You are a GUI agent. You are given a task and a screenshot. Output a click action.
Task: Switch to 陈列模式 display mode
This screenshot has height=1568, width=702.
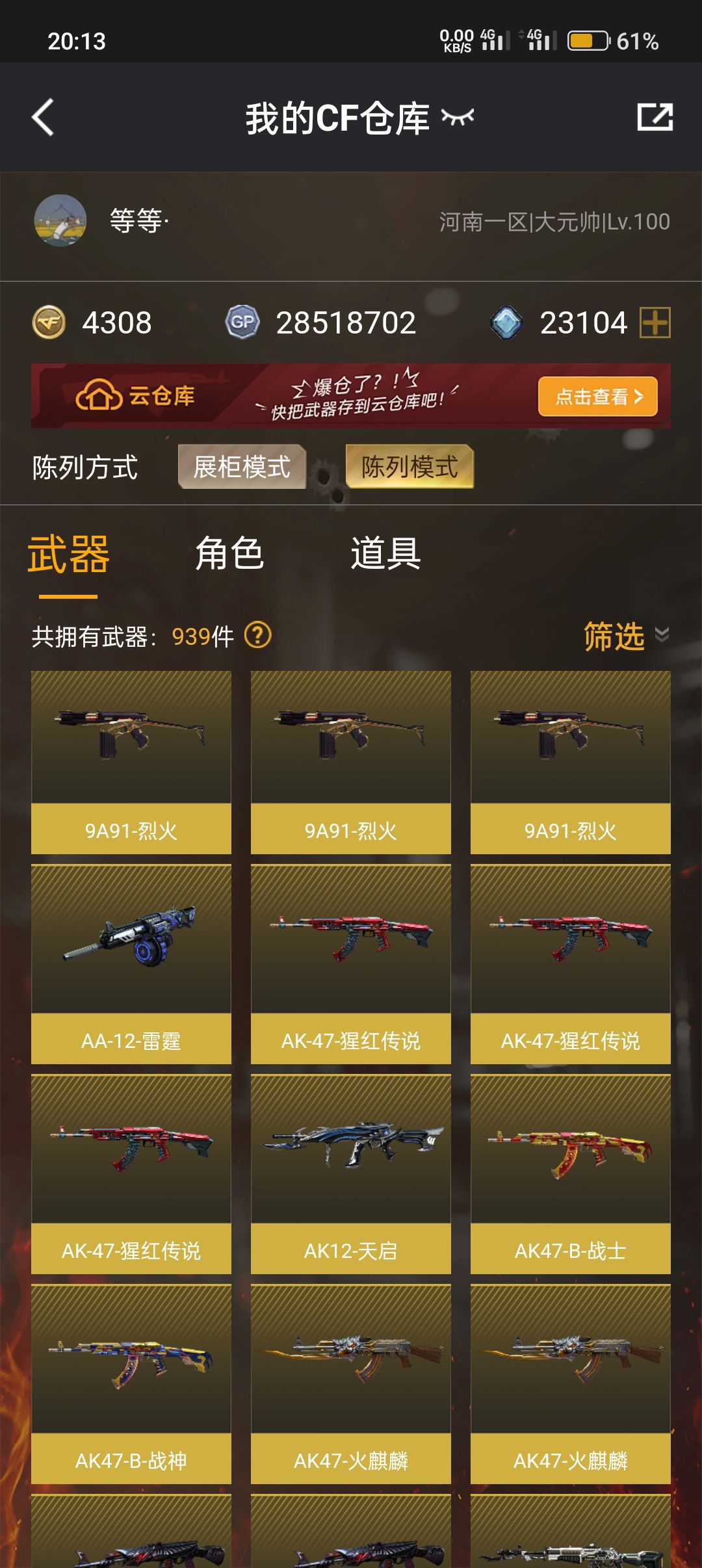tap(409, 467)
